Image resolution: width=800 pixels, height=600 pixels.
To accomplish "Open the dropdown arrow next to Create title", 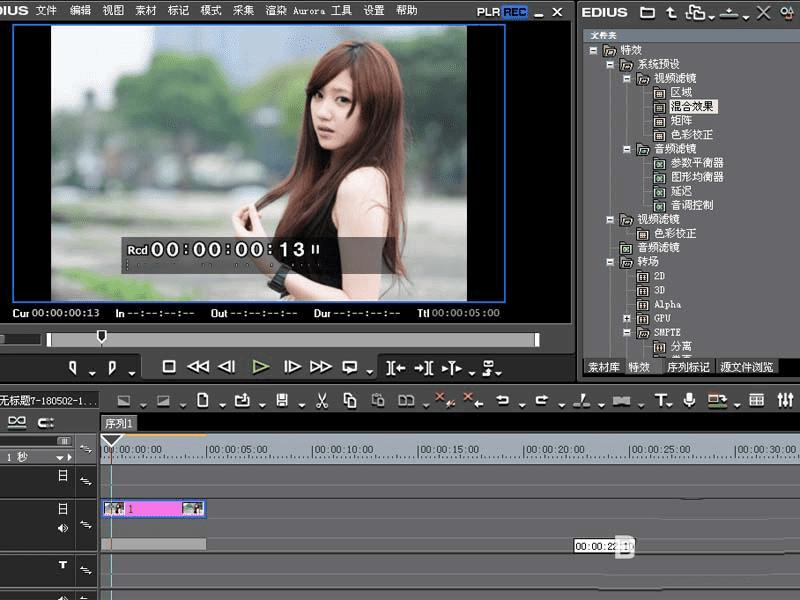I will coord(669,406).
